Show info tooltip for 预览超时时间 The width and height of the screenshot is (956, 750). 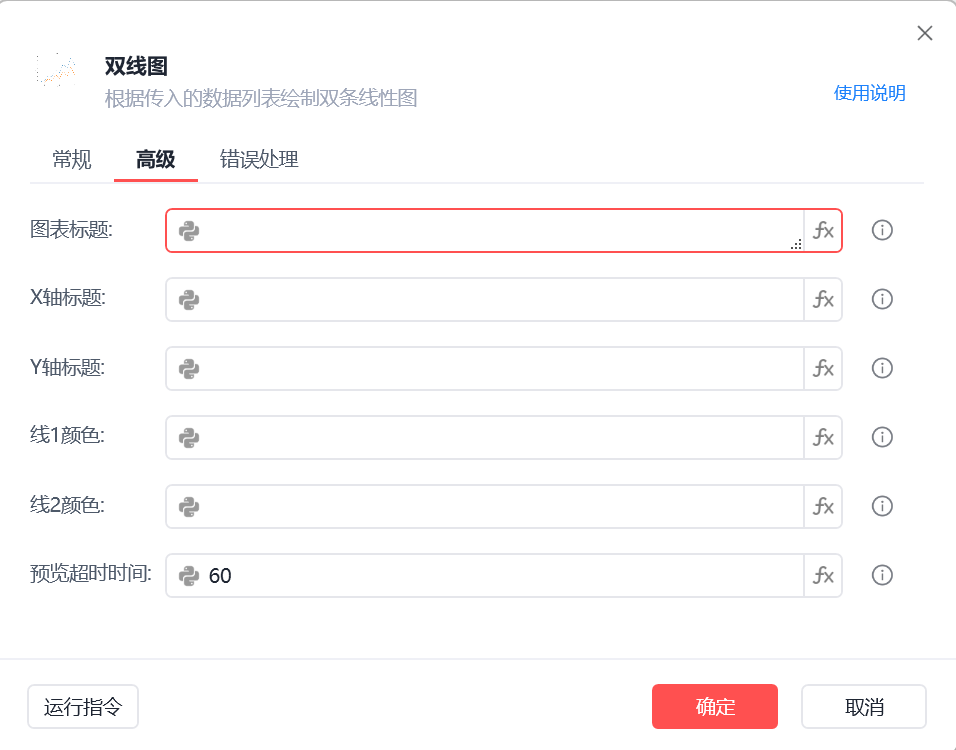882,576
